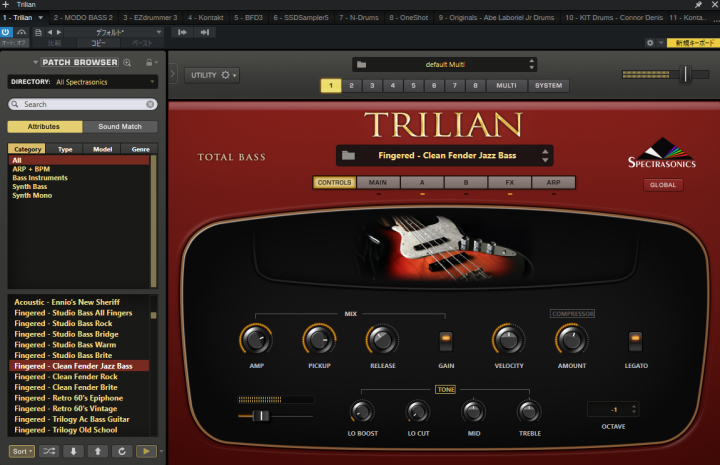Click the audition play button in browser
720x465 pixels.
pos(146,451)
